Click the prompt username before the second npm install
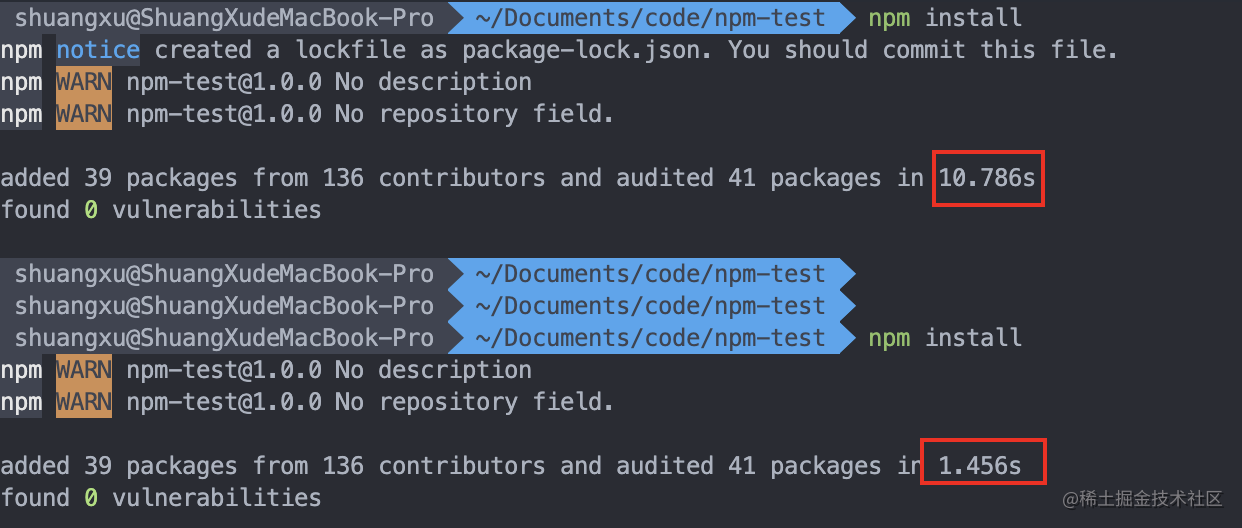 (x=224, y=338)
